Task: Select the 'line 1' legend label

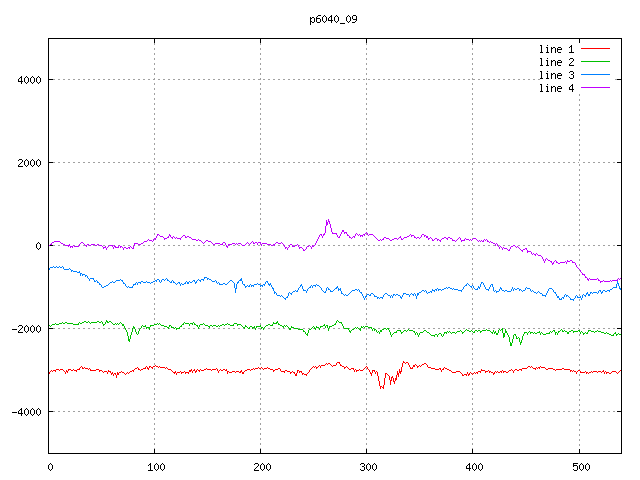Action: click(556, 49)
